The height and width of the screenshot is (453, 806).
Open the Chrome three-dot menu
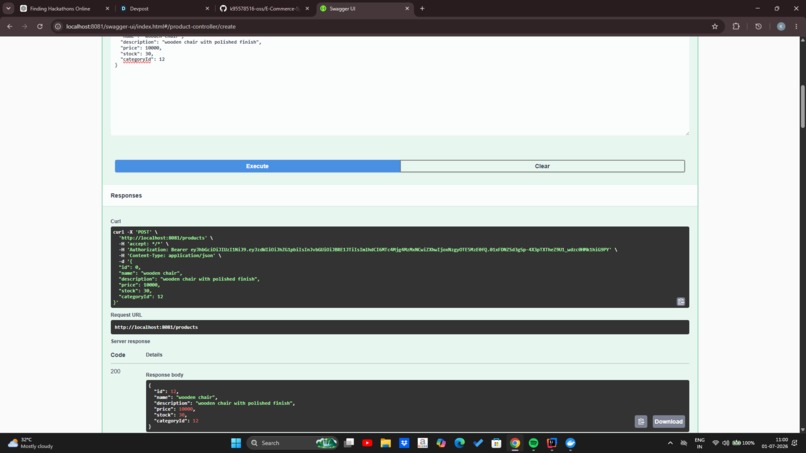(x=796, y=26)
